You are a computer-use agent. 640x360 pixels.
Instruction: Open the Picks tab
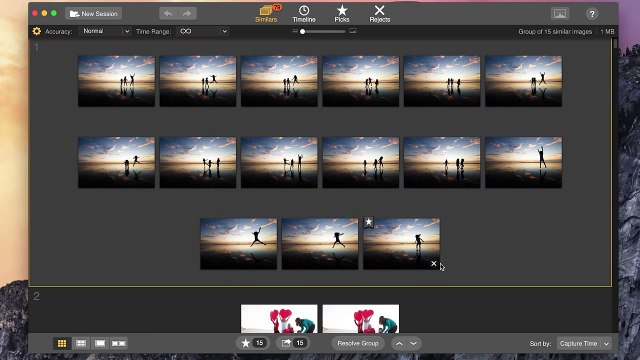tap(342, 14)
